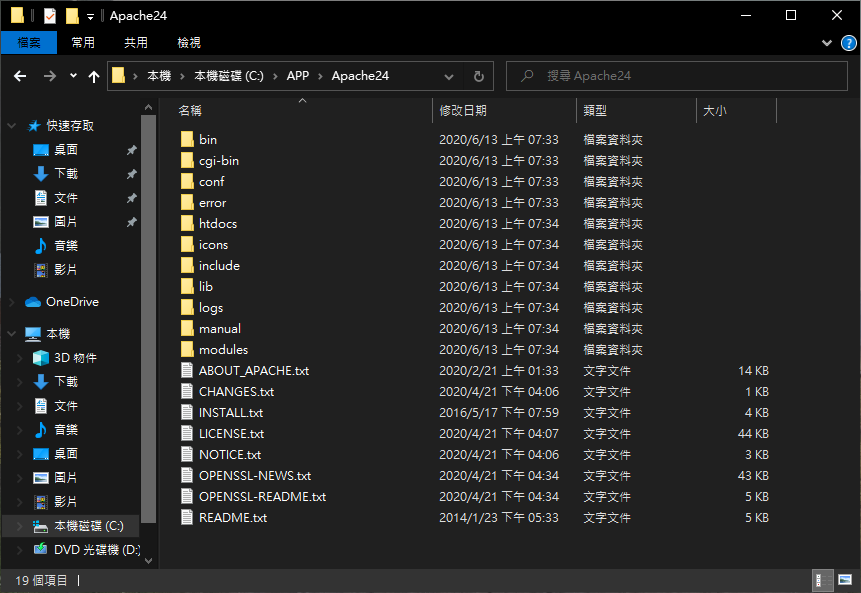
Task: Select the error folder
Action: pos(213,203)
